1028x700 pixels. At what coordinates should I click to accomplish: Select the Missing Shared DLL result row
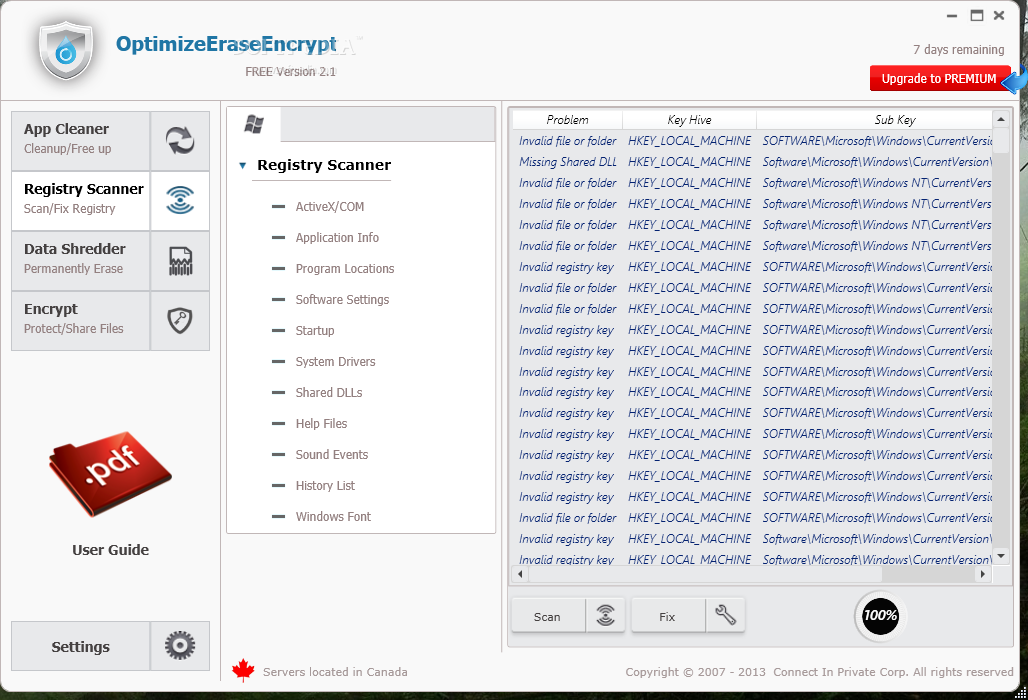point(752,162)
